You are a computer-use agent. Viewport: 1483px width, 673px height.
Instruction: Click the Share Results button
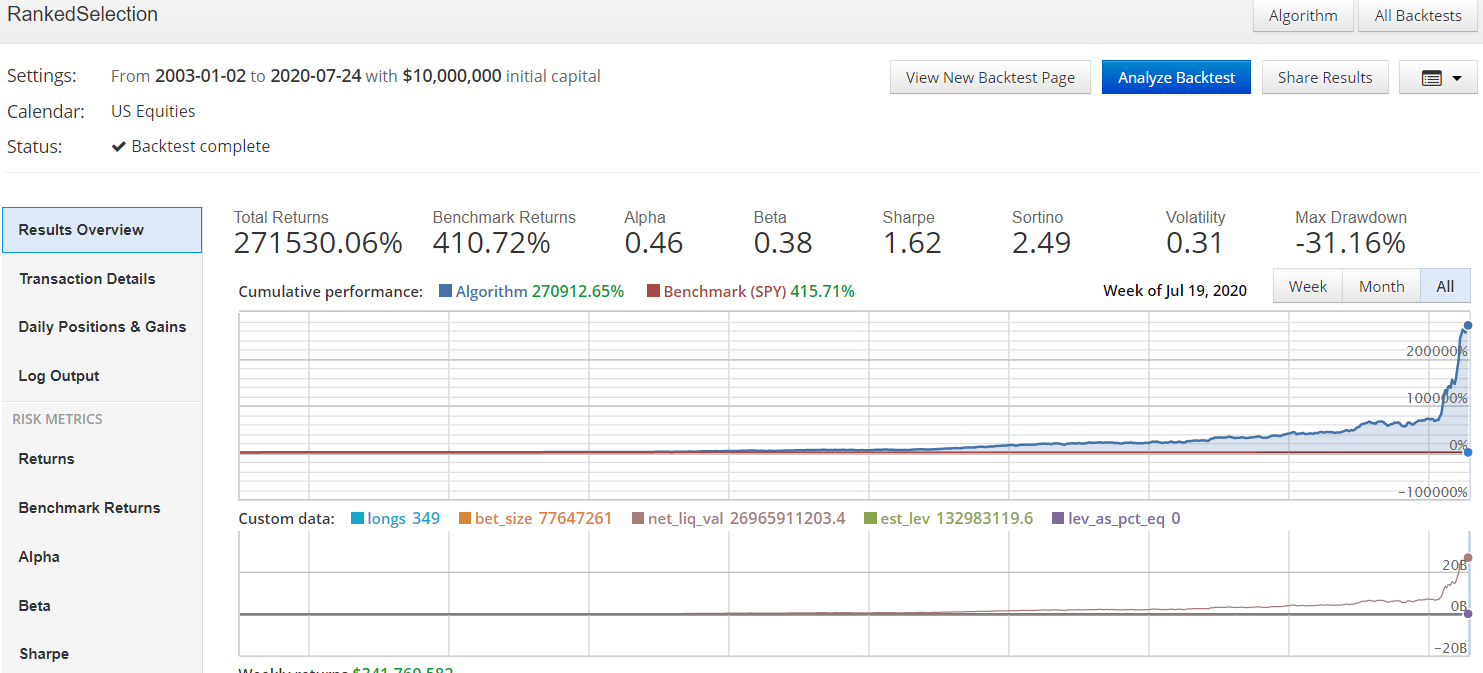(1325, 78)
